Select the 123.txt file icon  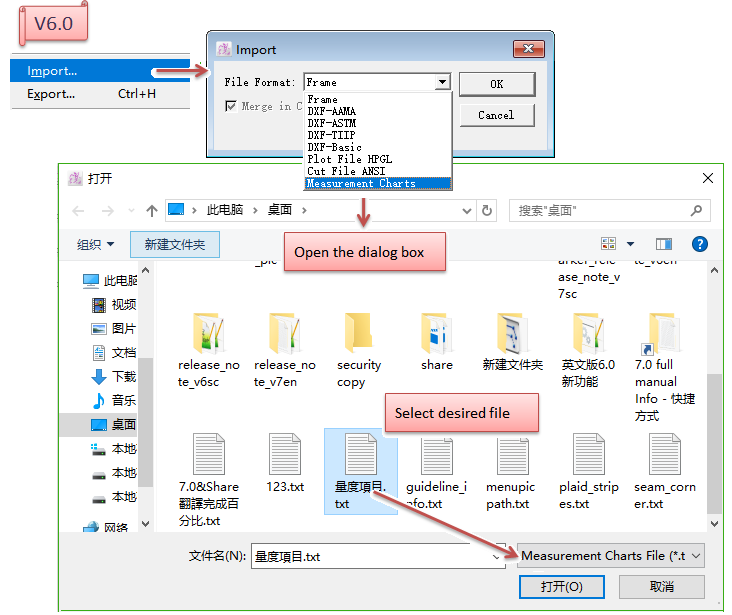285,457
